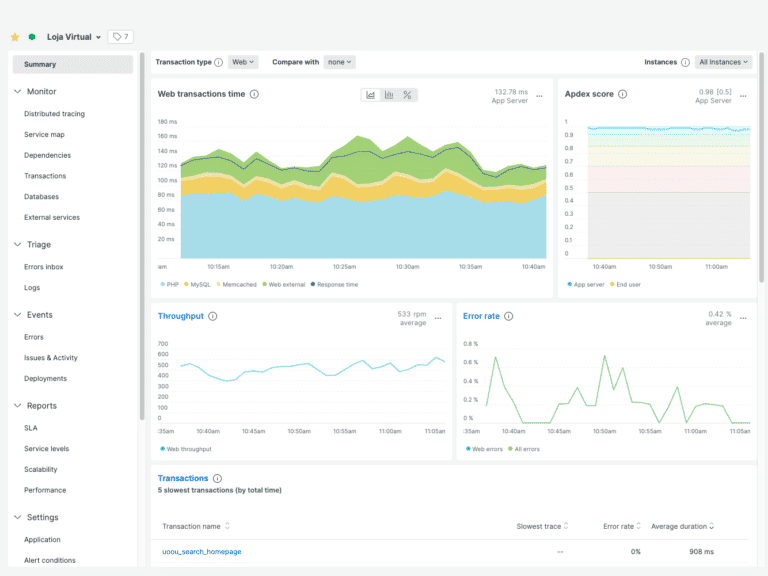Screen dimensions: 768x576
Task: Collapse the Events section
Action: point(18,315)
